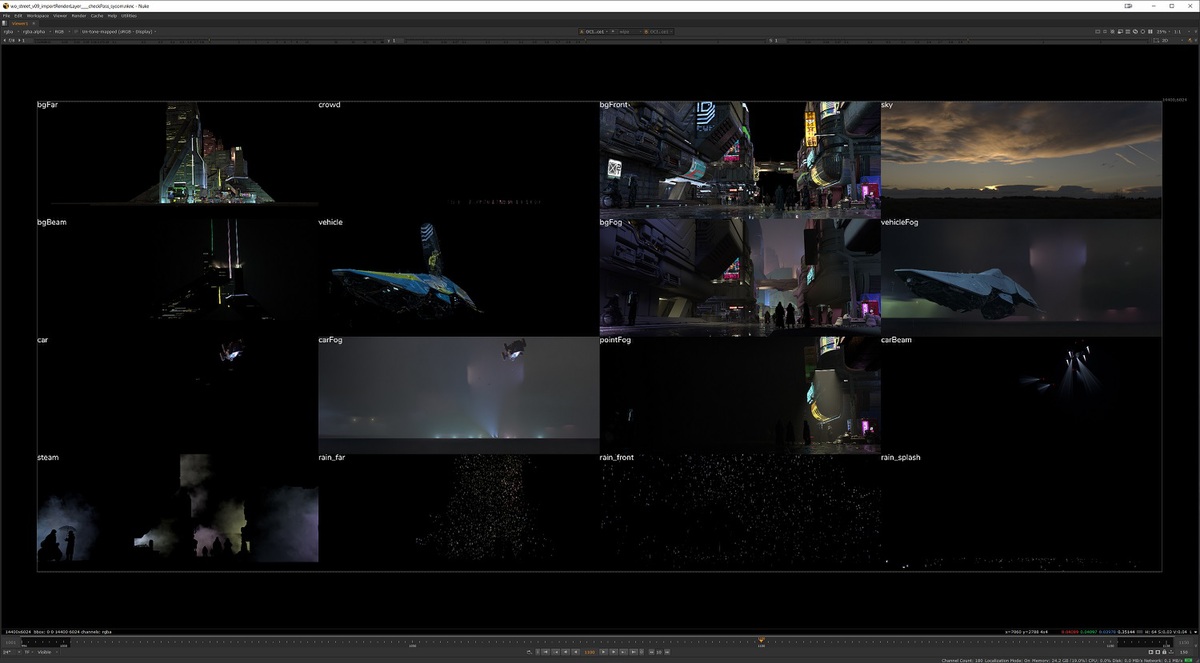Click the current frame number field
The height and width of the screenshot is (663, 1200).
pyautogui.click(x=589, y=652)
